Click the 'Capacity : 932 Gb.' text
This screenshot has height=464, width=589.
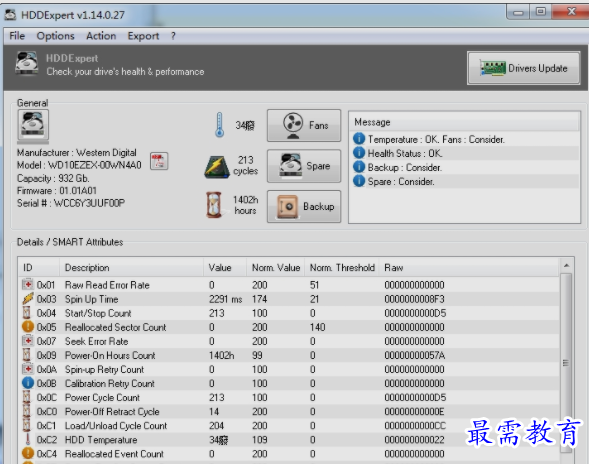pos(53,178)
